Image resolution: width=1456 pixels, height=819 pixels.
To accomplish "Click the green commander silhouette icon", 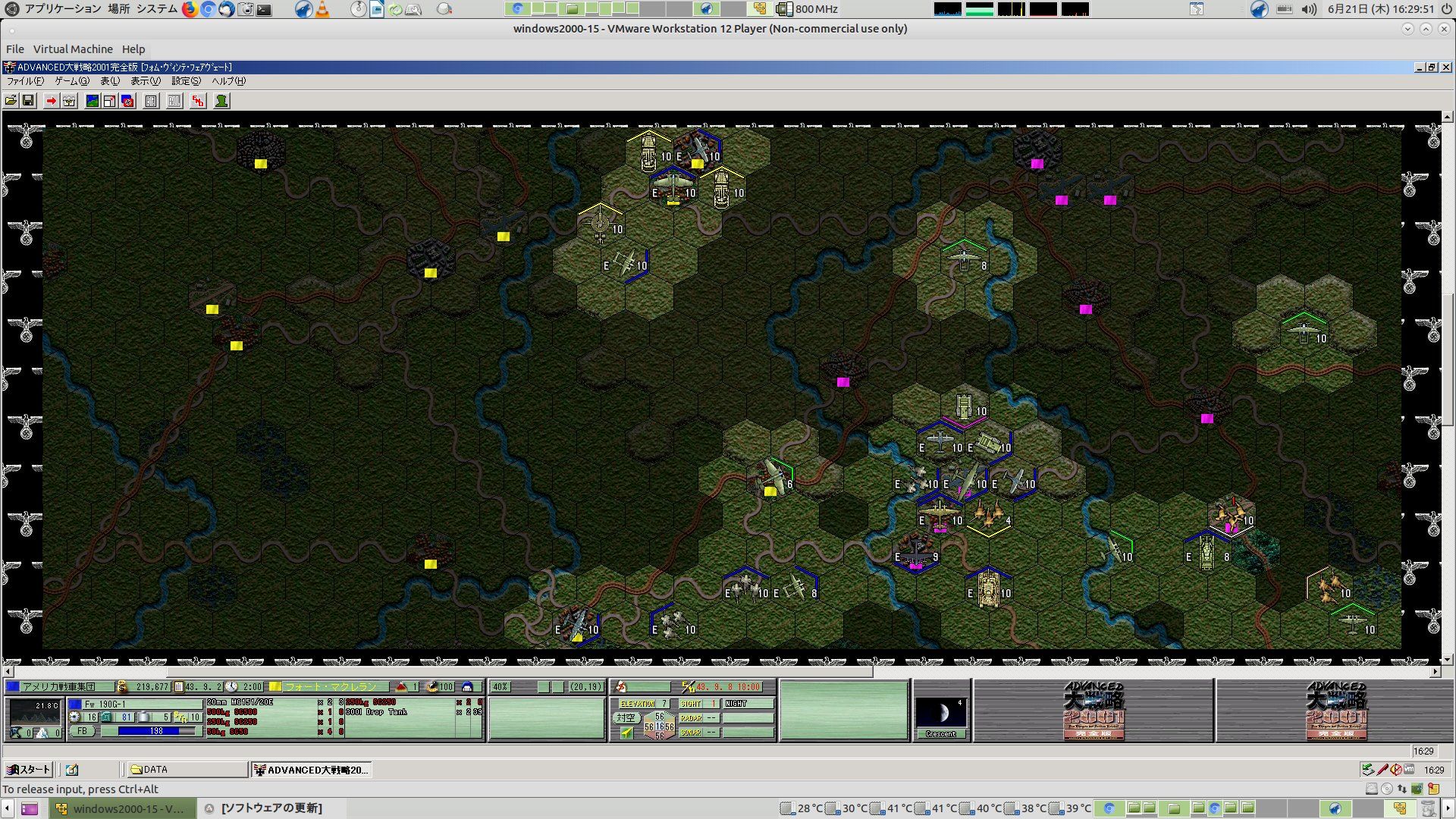I will click(x=221, y=101).
